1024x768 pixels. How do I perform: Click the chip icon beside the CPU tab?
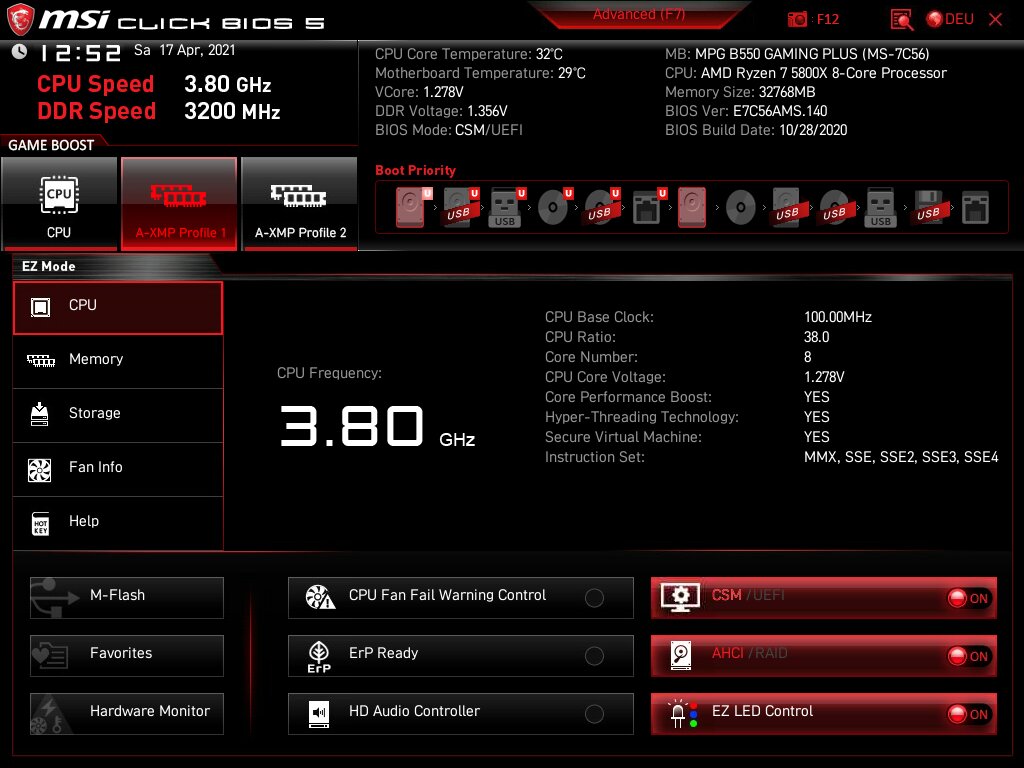(40, 307)
